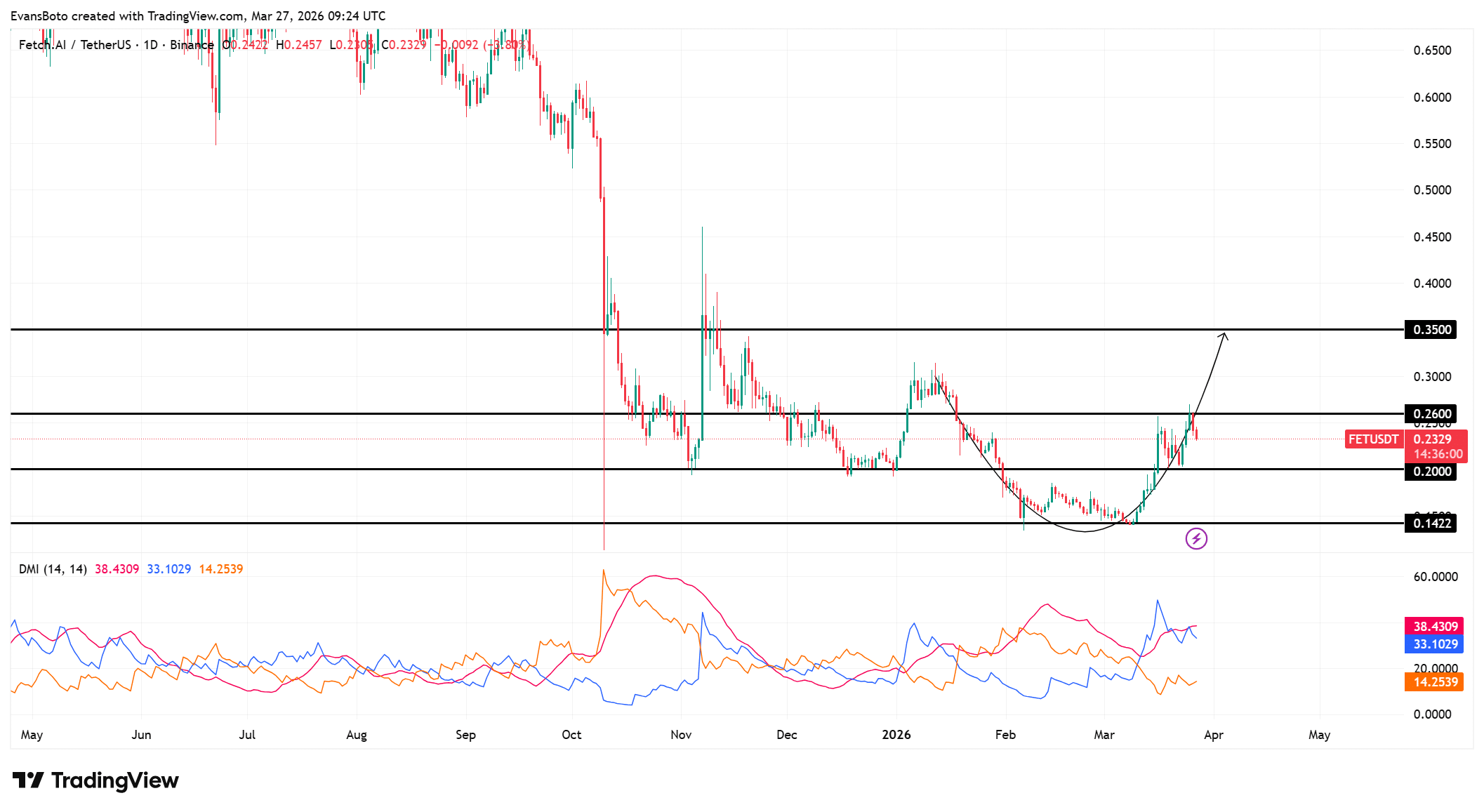The image size is (1484, 812).
Task: Click the 0.2600 horizontal line label
Action: (1431, 414)
